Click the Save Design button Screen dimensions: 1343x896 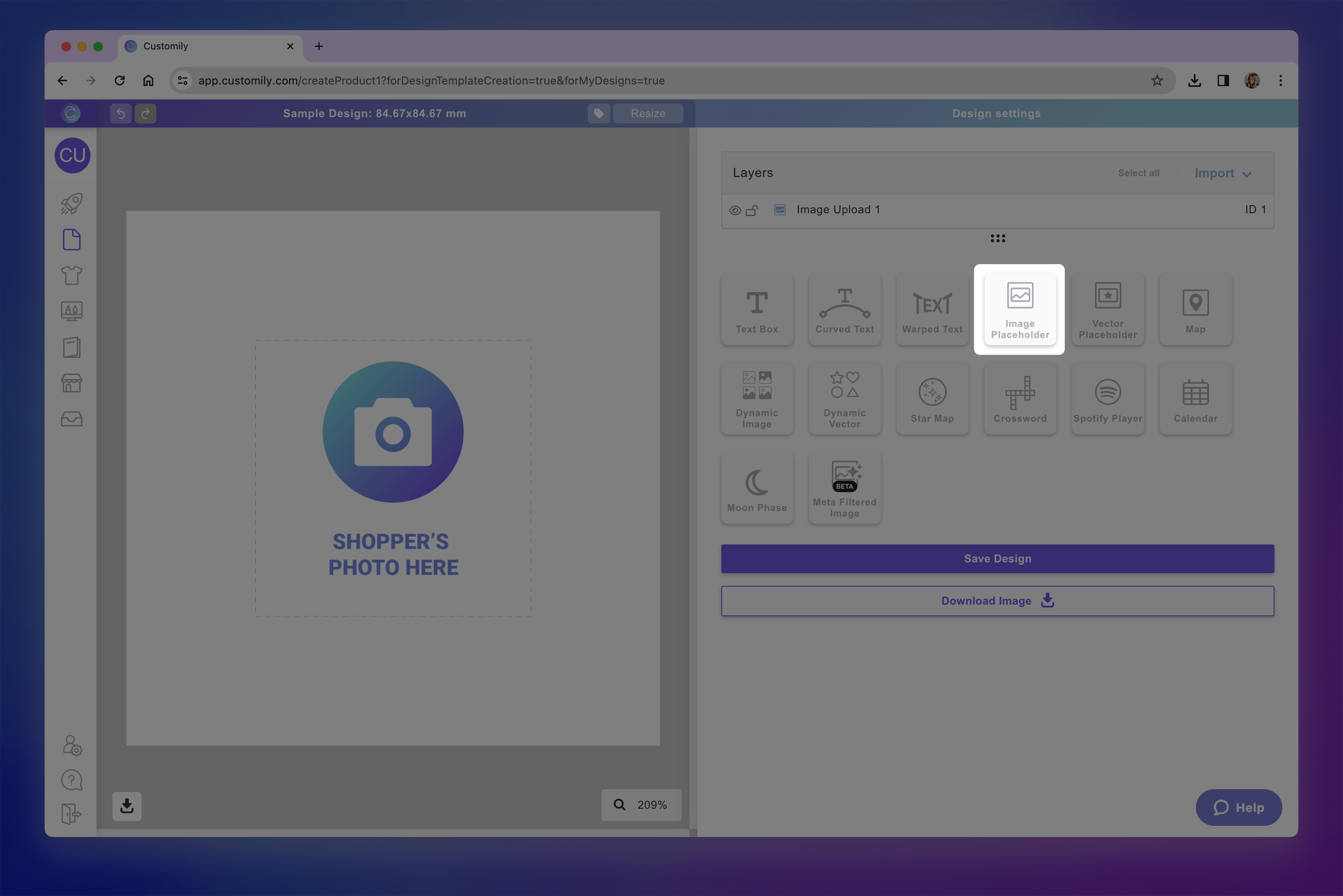[x=997, y=558]
